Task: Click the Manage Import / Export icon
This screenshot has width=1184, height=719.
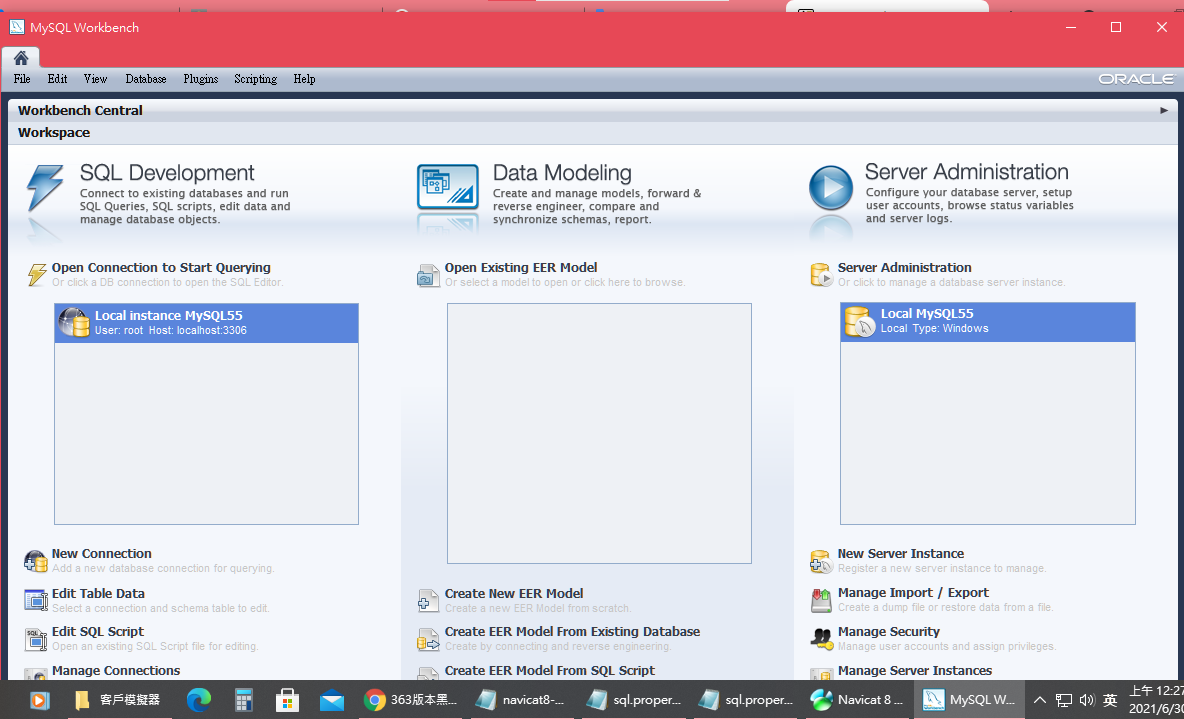Action: 821,600
